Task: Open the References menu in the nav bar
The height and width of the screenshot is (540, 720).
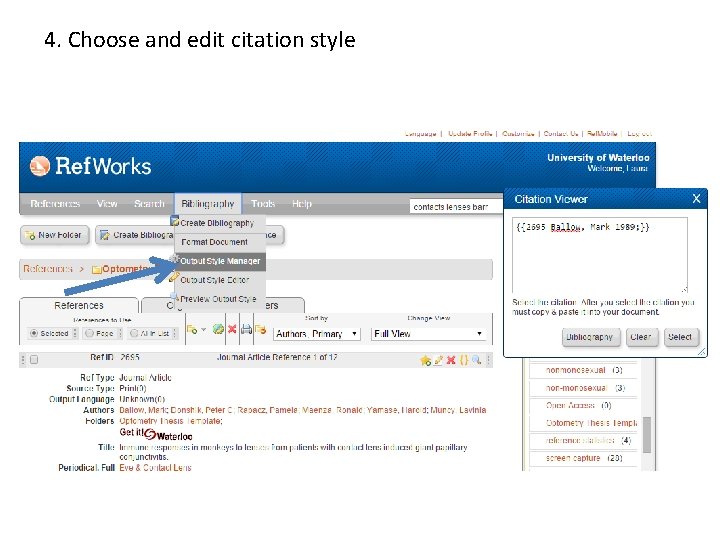Action: (55, 203)
